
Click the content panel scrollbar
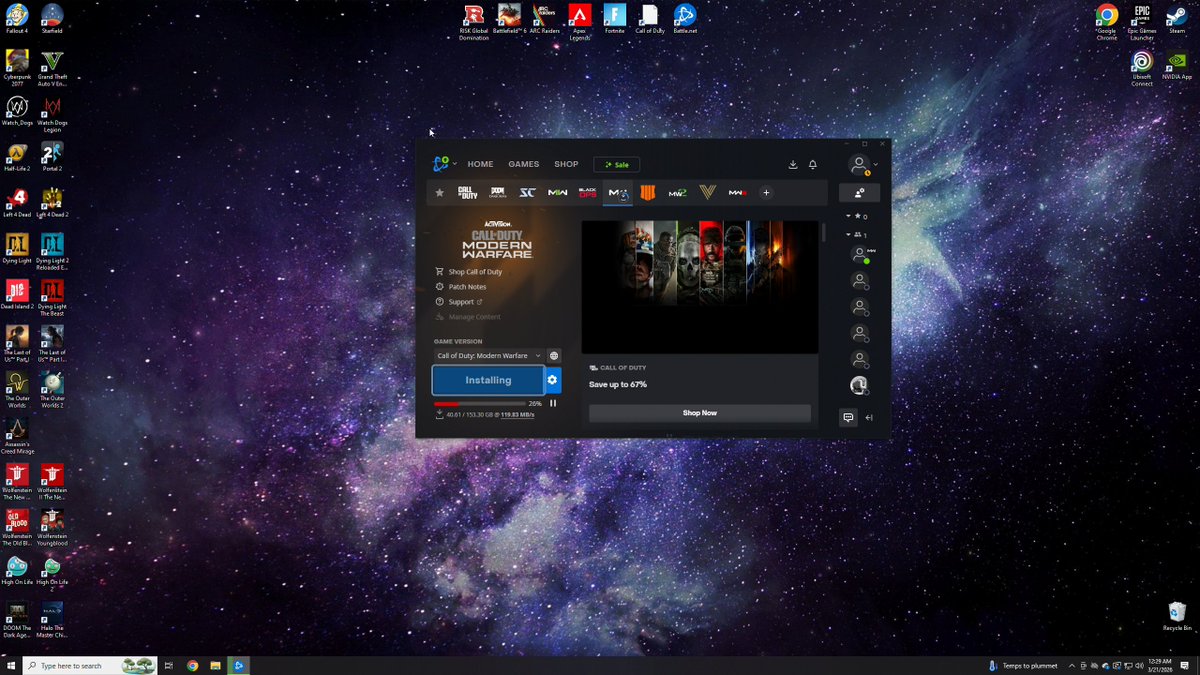(x=823, y=232)
